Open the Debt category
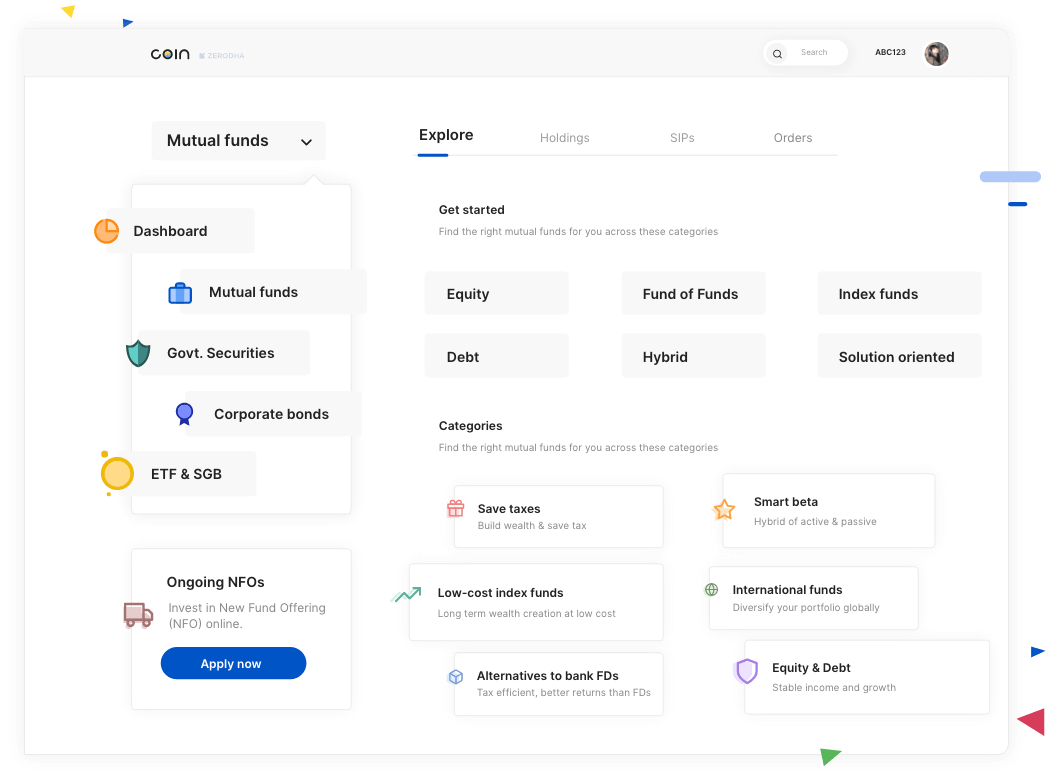This screenshot has width=1046, height=780. pyautogui.click(x=496, y=356)
